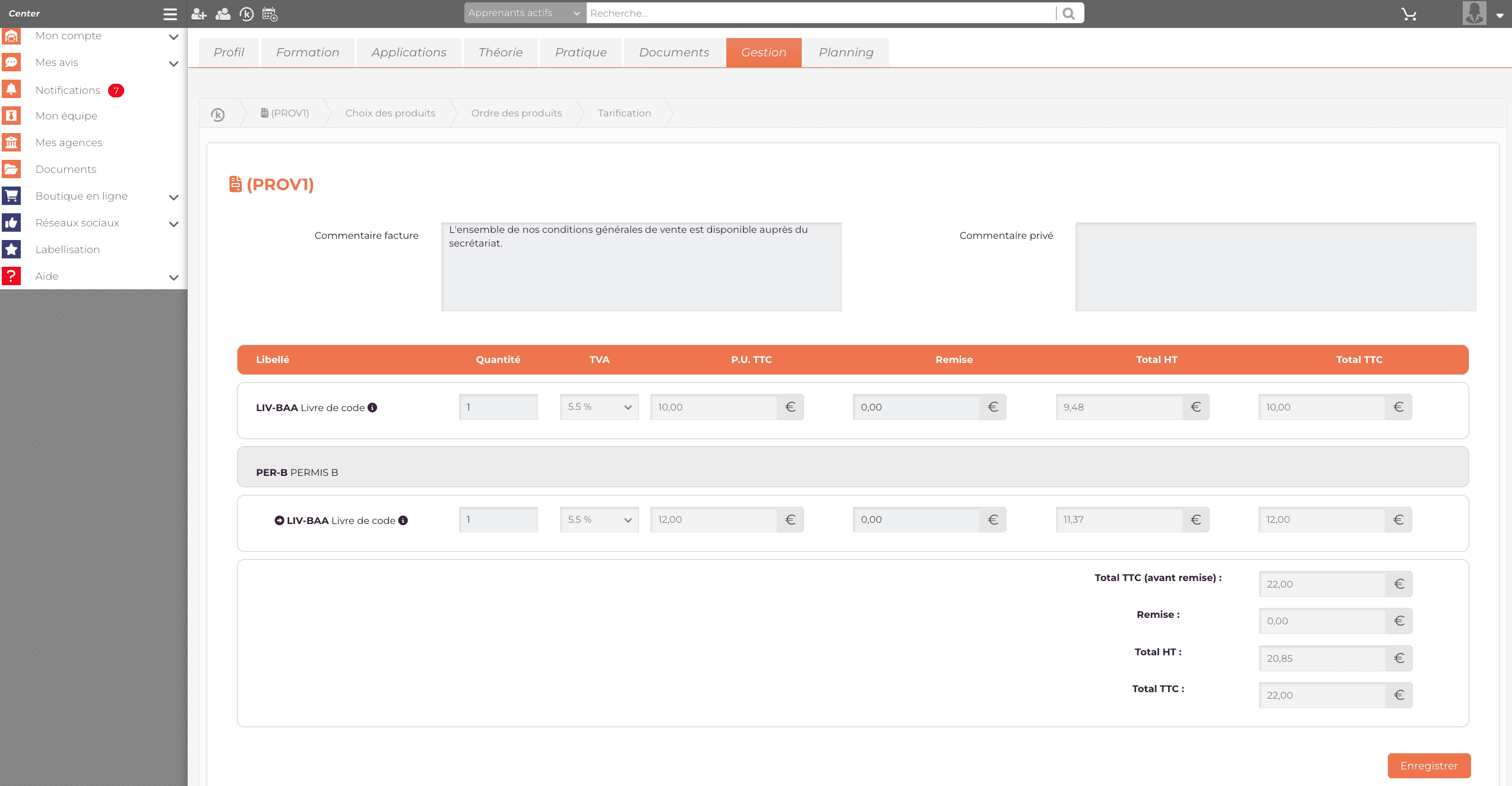Click into the Commentaire privé text area
1512x786 pixels.
coord(1275,267)
